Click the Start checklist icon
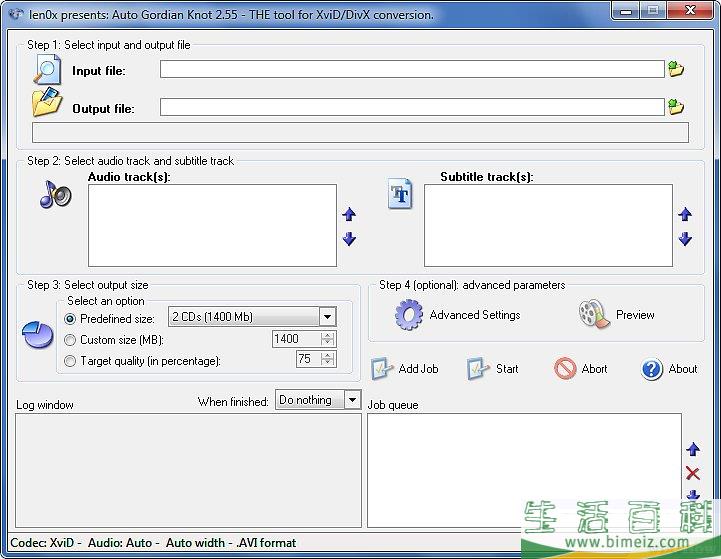 [478, 369]
